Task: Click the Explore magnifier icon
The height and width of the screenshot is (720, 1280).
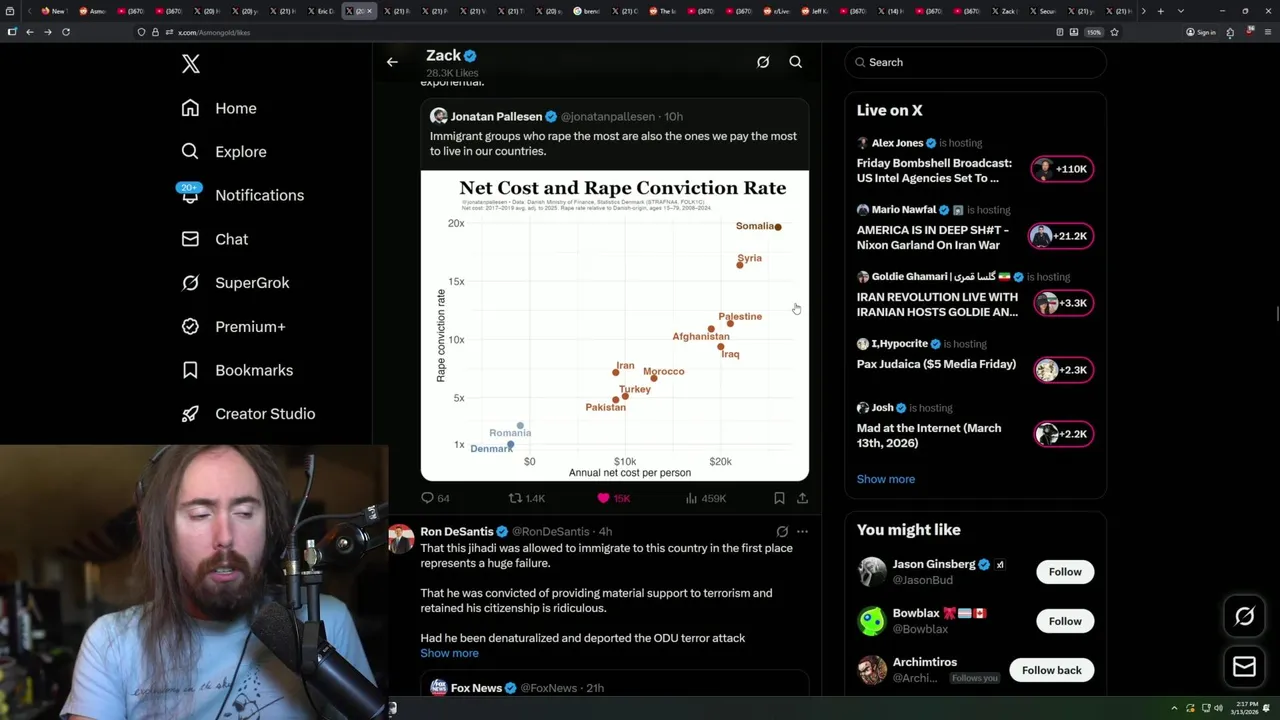Action: 190,152
